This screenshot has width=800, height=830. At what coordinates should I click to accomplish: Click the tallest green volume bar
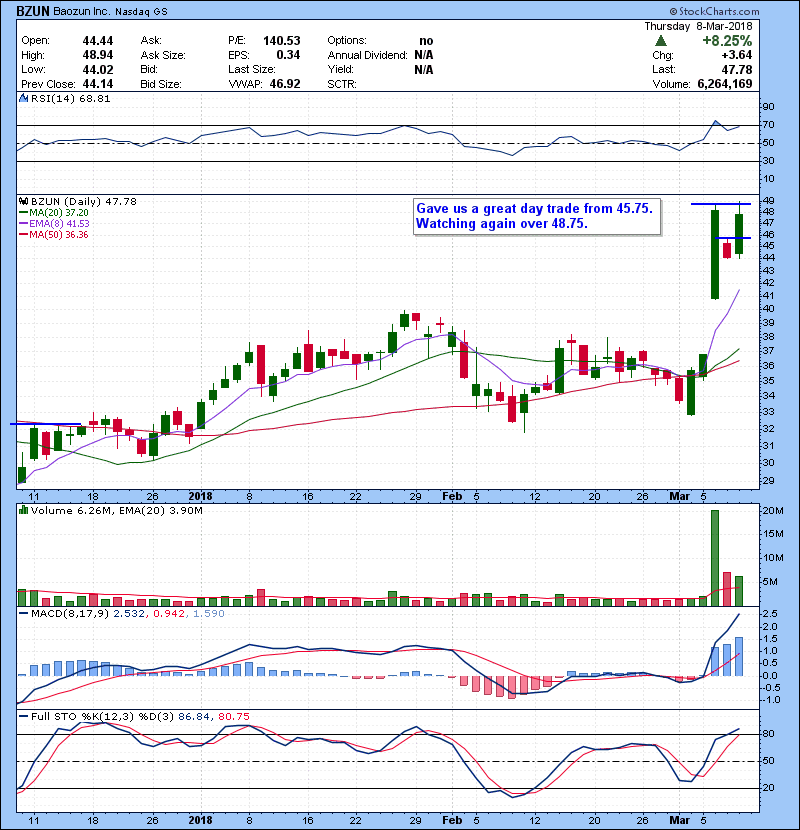(x=715, y=558)
